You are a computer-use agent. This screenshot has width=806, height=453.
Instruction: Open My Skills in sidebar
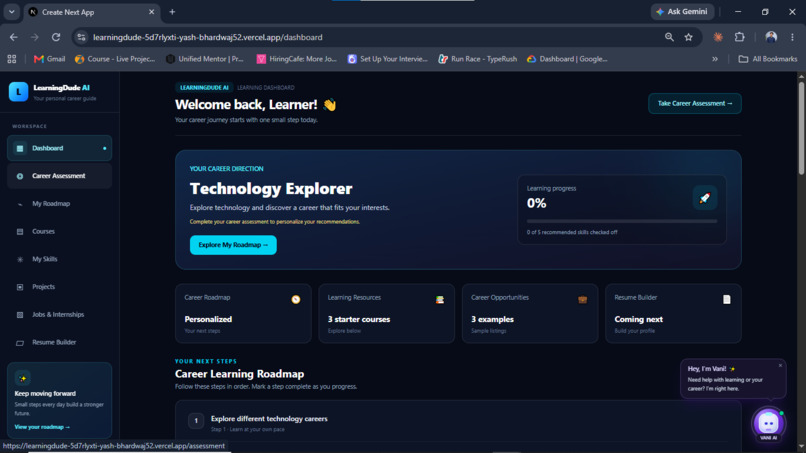pyautogui.click(x=59, y=259)
